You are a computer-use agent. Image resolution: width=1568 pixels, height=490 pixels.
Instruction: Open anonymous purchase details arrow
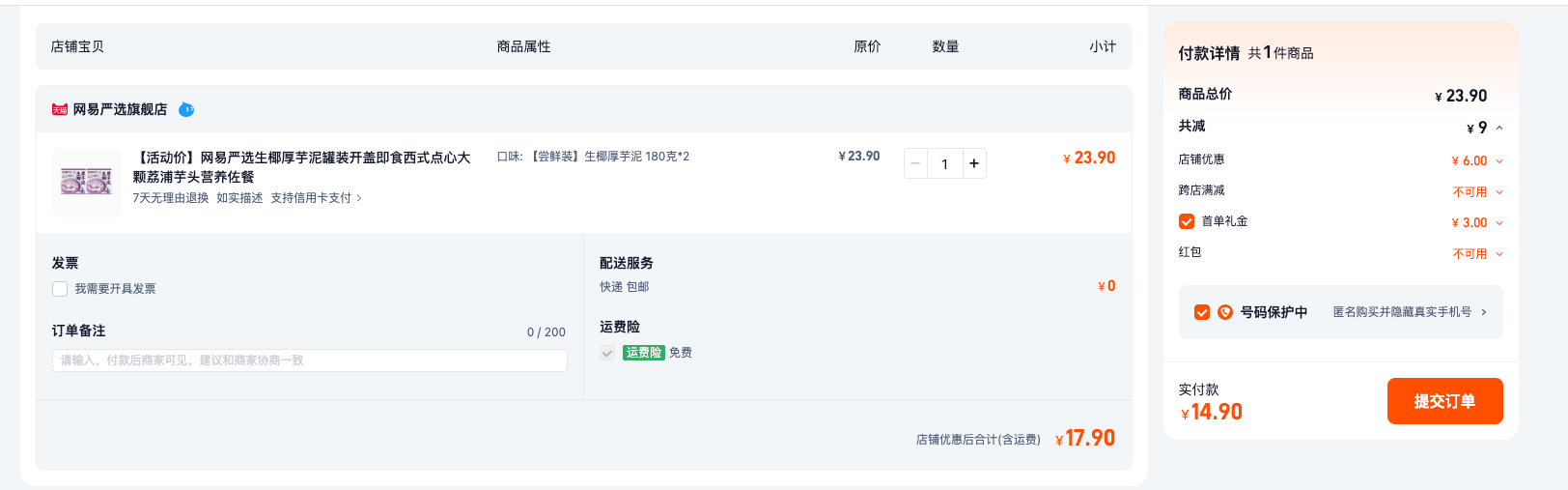[x=1484, y=312]
